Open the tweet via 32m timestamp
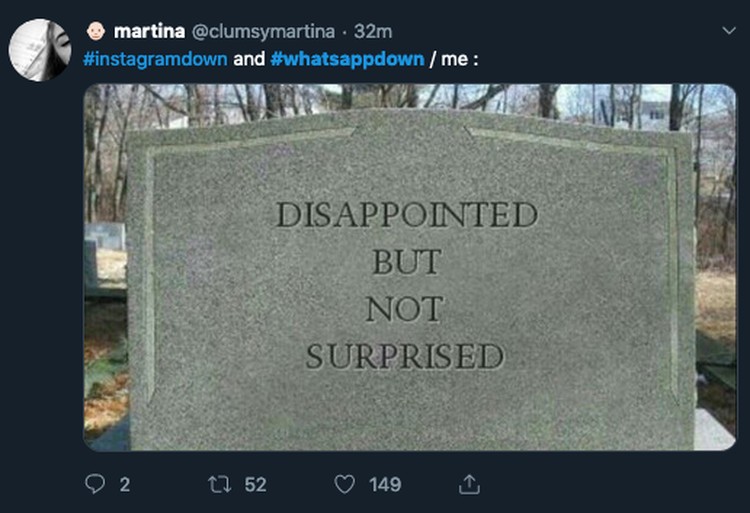Screen dimensions: 750x513 click(373, 32)
